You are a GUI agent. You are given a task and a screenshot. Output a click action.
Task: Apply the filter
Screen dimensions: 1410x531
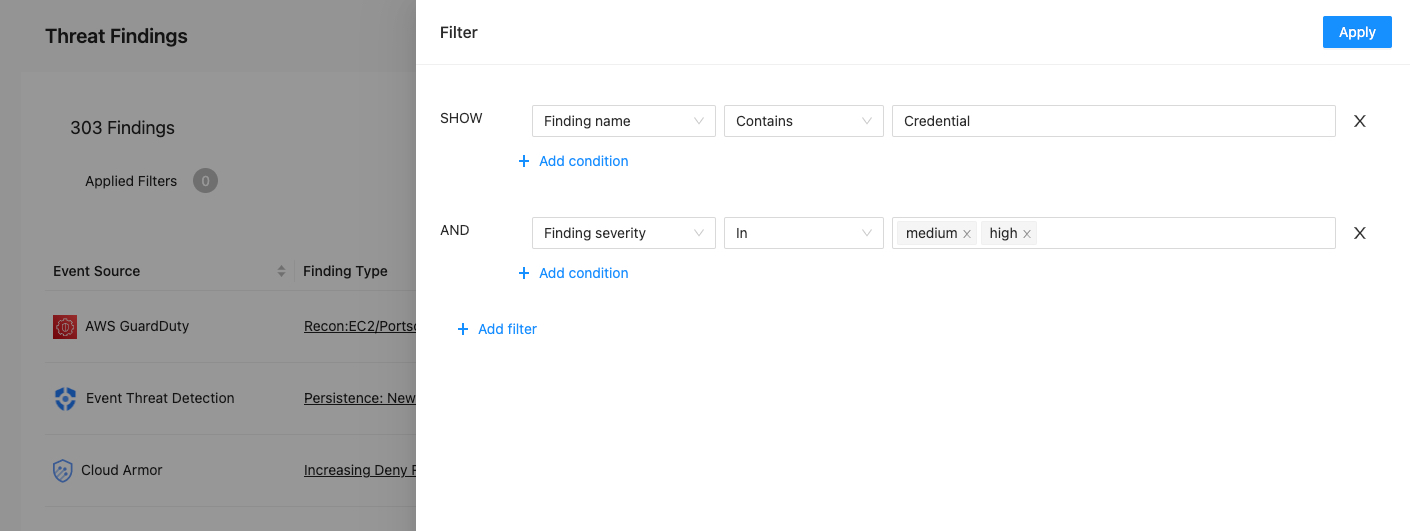[x=1357, y=32]
